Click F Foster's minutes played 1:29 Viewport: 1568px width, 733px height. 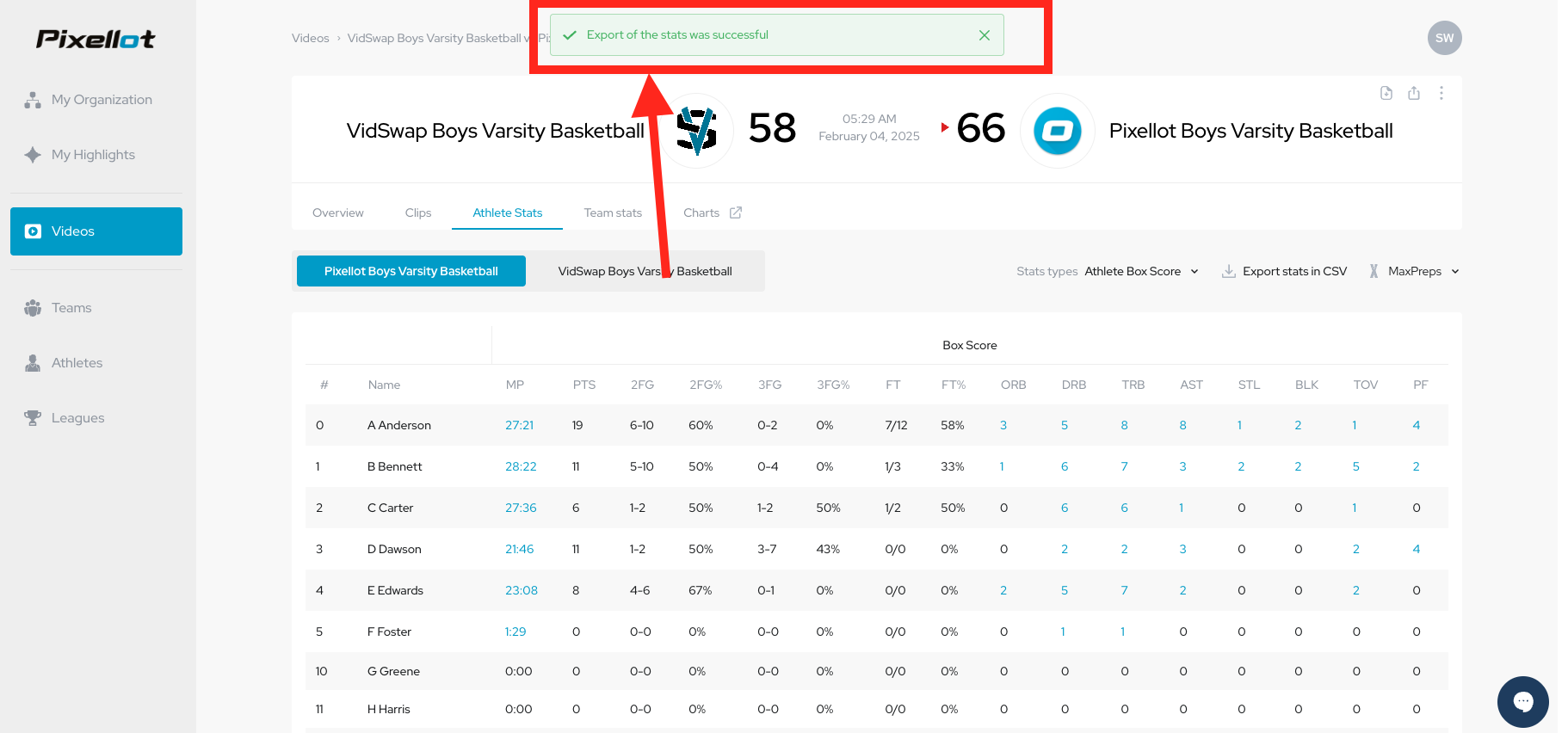click(515, 631)
